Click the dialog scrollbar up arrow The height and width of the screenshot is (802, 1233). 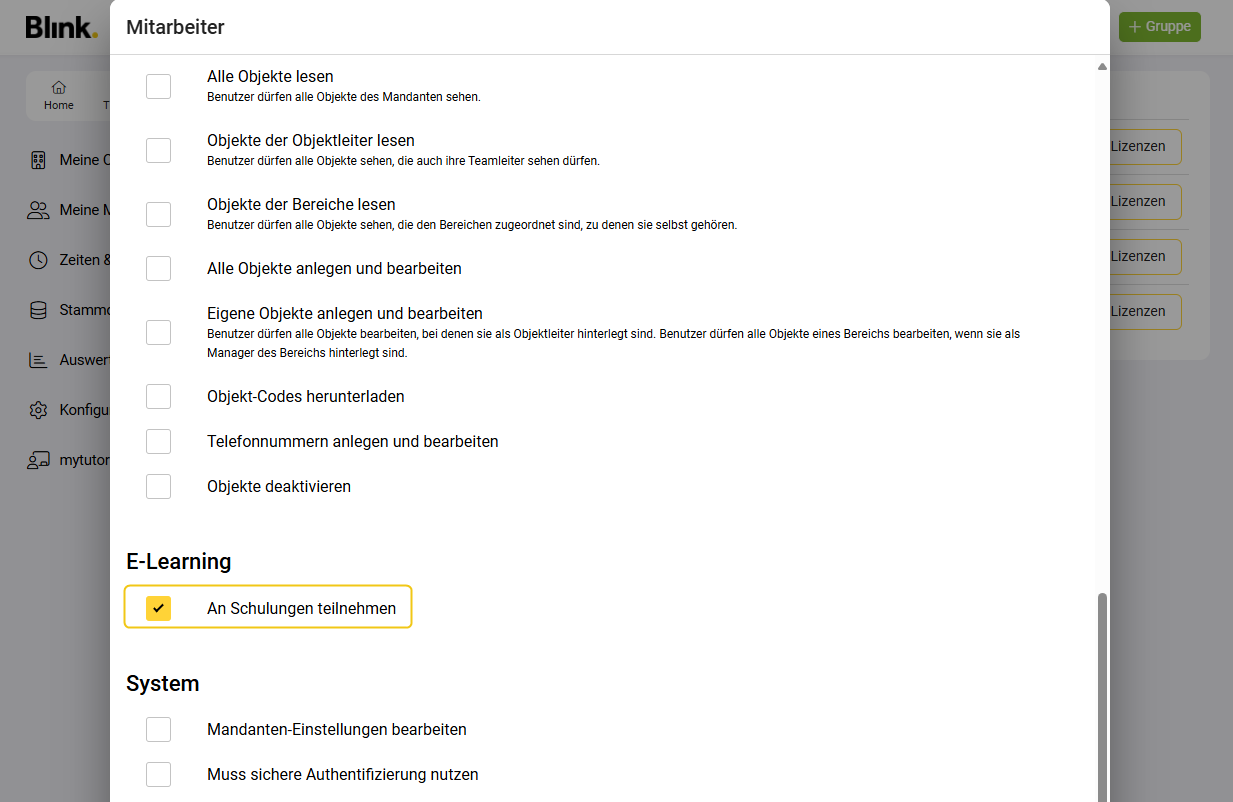[x=1102, y=67]
